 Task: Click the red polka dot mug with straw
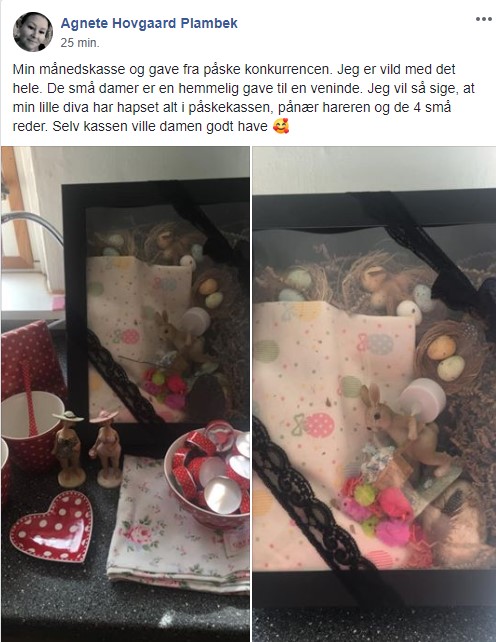(x=31, y=429)
